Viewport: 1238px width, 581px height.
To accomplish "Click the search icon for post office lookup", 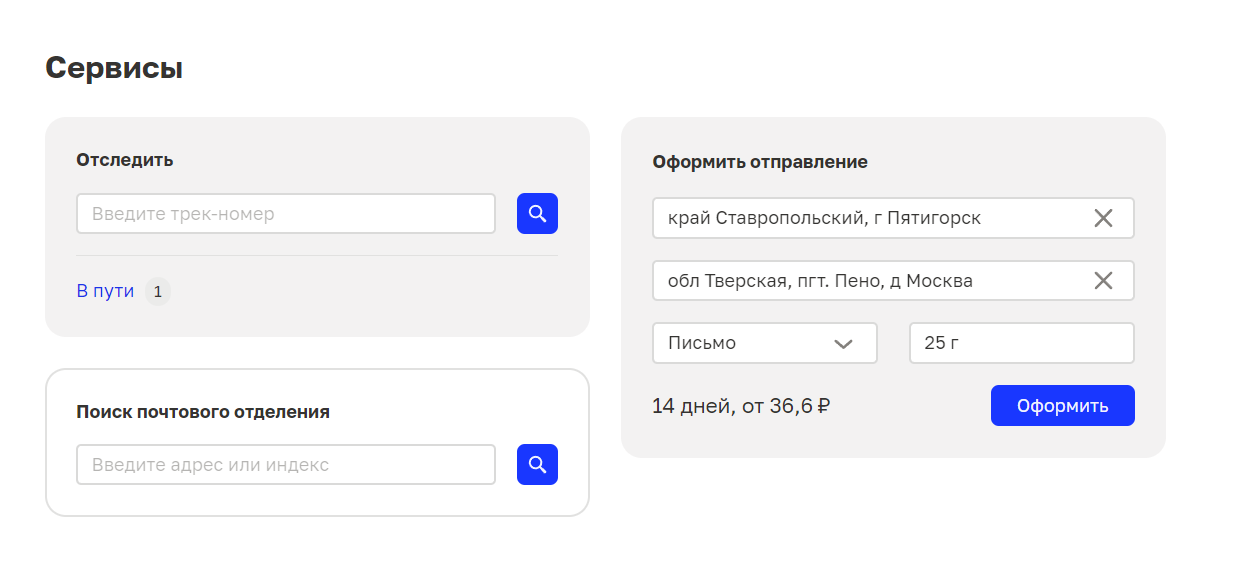I will pyautogui.click(x=537, y=465).
